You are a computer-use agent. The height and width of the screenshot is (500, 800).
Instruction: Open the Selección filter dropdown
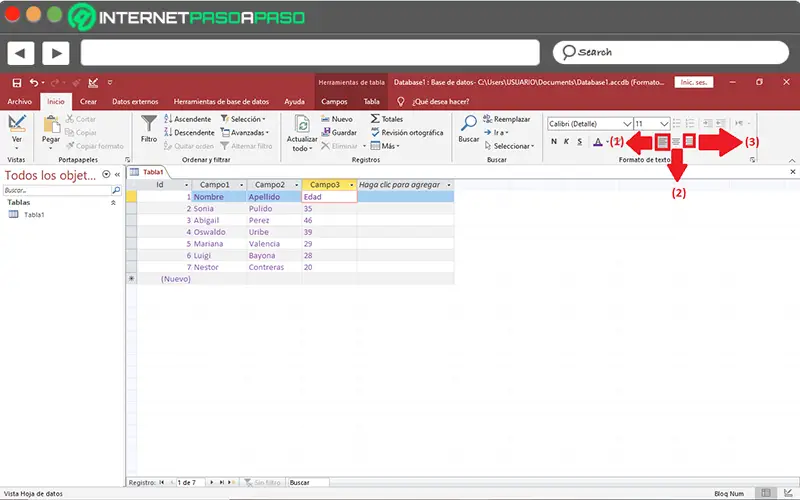click(x=243, y=119)
